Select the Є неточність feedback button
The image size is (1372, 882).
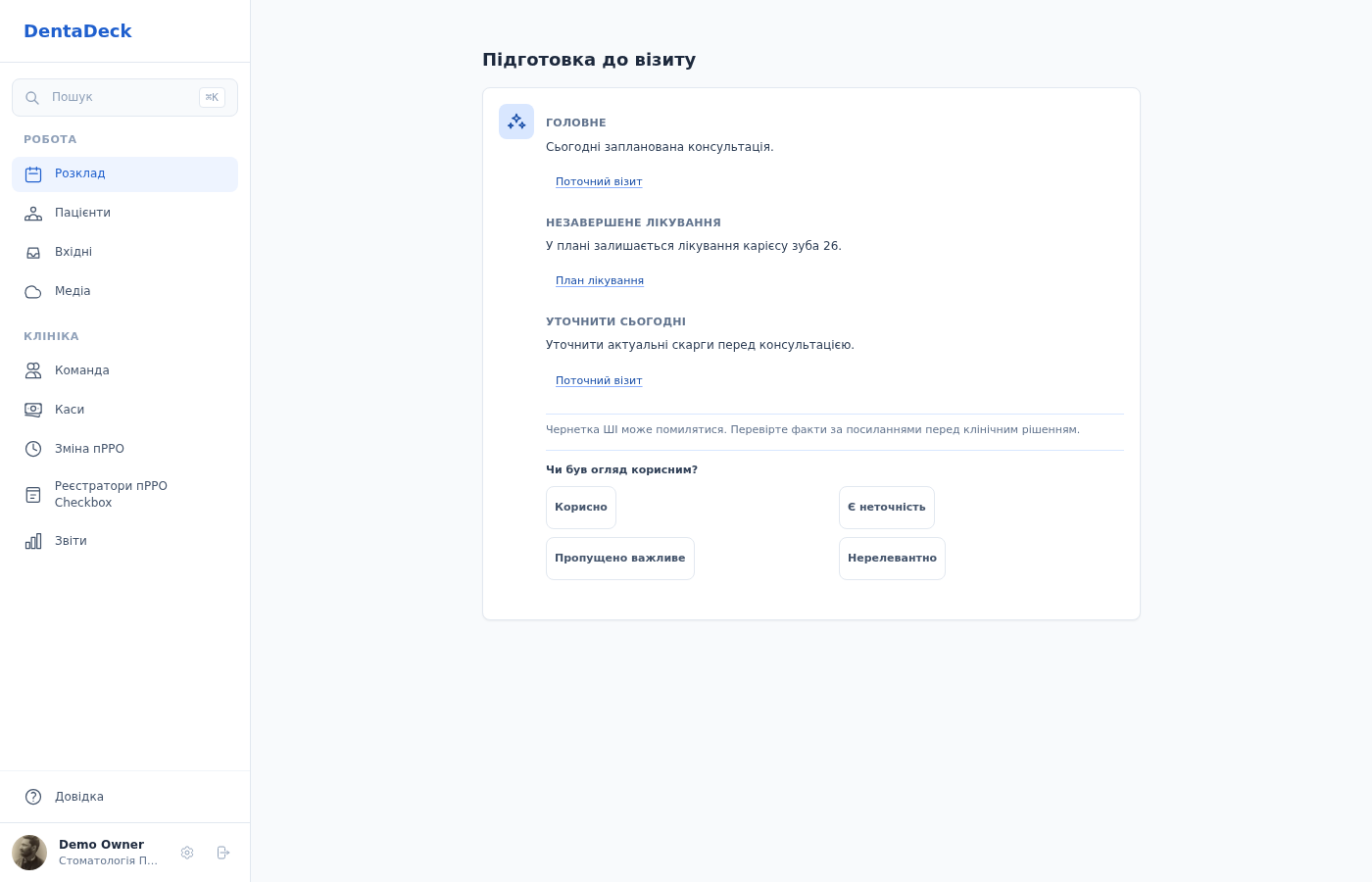887,508
